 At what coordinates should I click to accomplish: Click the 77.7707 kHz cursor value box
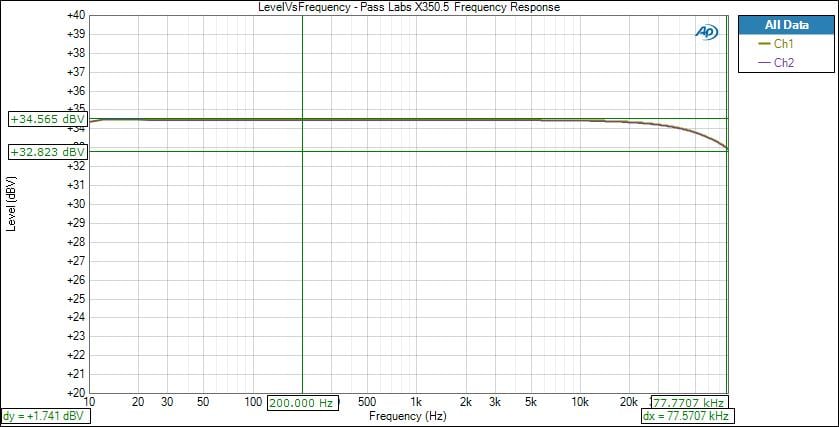click(x=689, y=402)
